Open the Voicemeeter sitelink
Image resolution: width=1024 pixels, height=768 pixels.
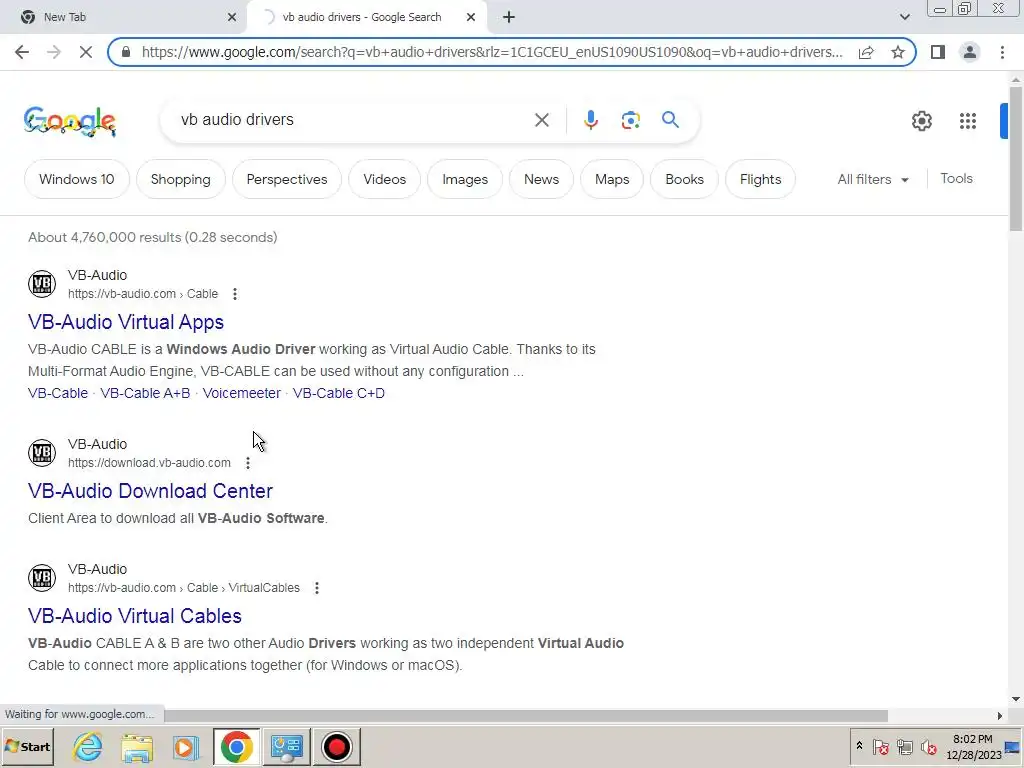[242, 393]
